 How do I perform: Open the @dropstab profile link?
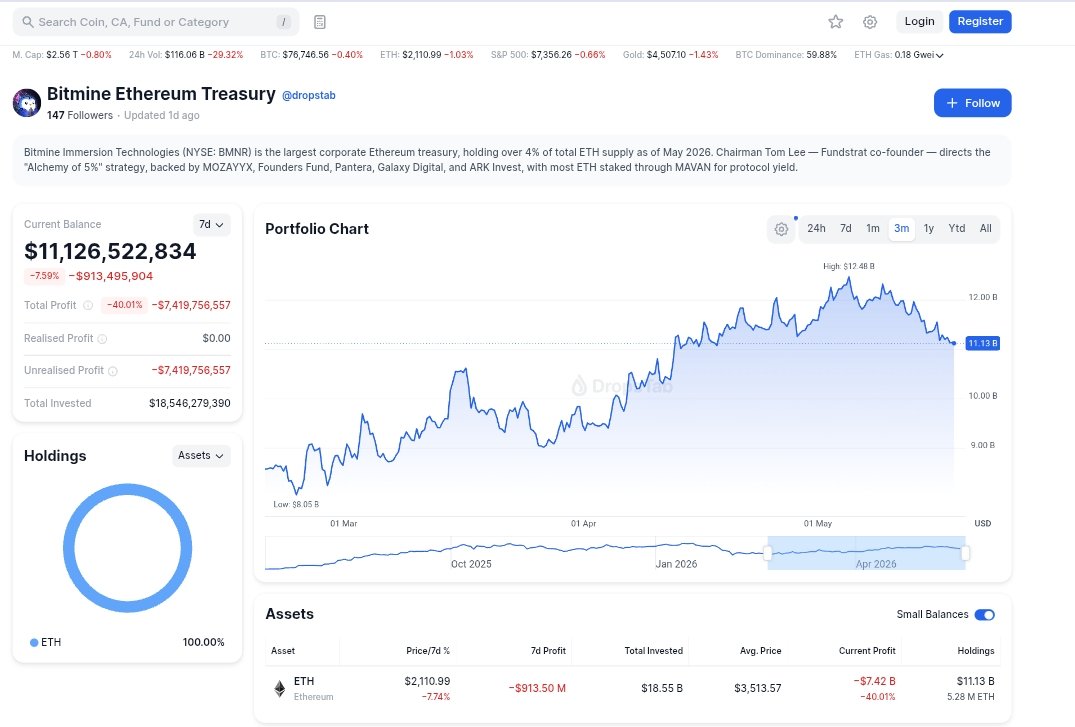click(x=309, y=95)
